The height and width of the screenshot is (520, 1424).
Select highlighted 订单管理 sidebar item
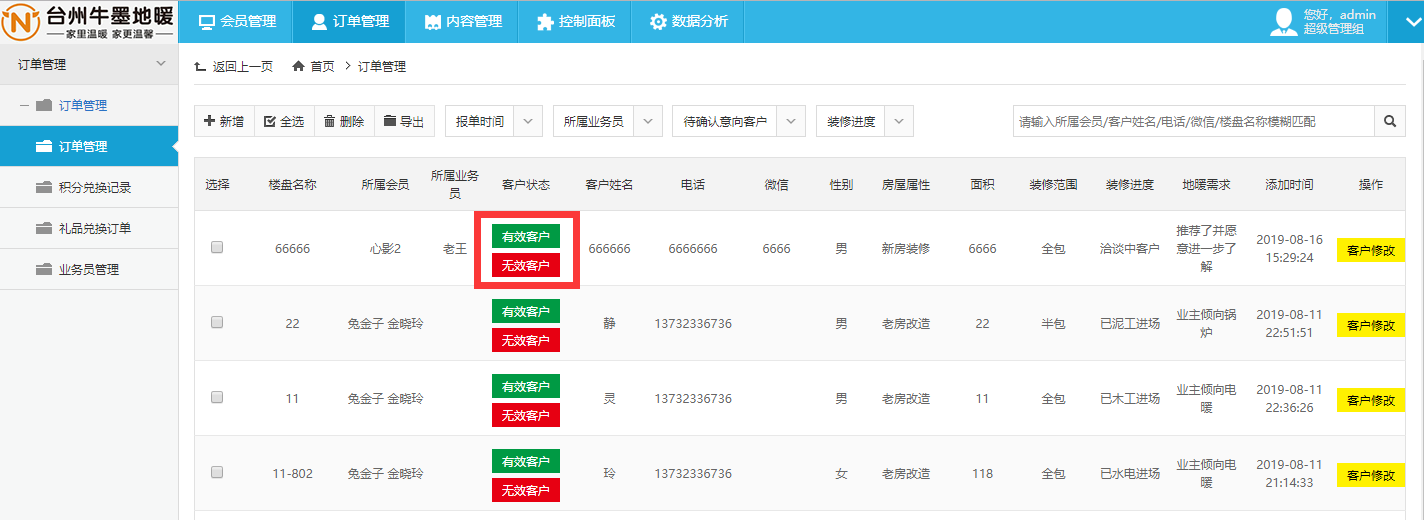[x=89, y=146]
